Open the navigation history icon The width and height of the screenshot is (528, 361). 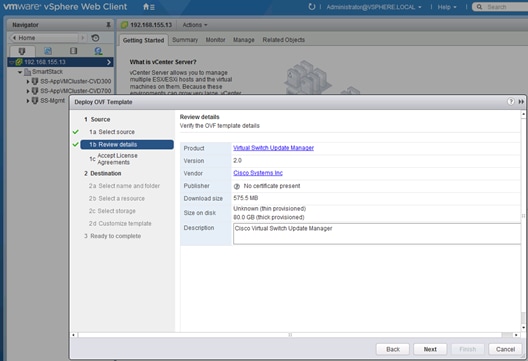pos(95,38)
